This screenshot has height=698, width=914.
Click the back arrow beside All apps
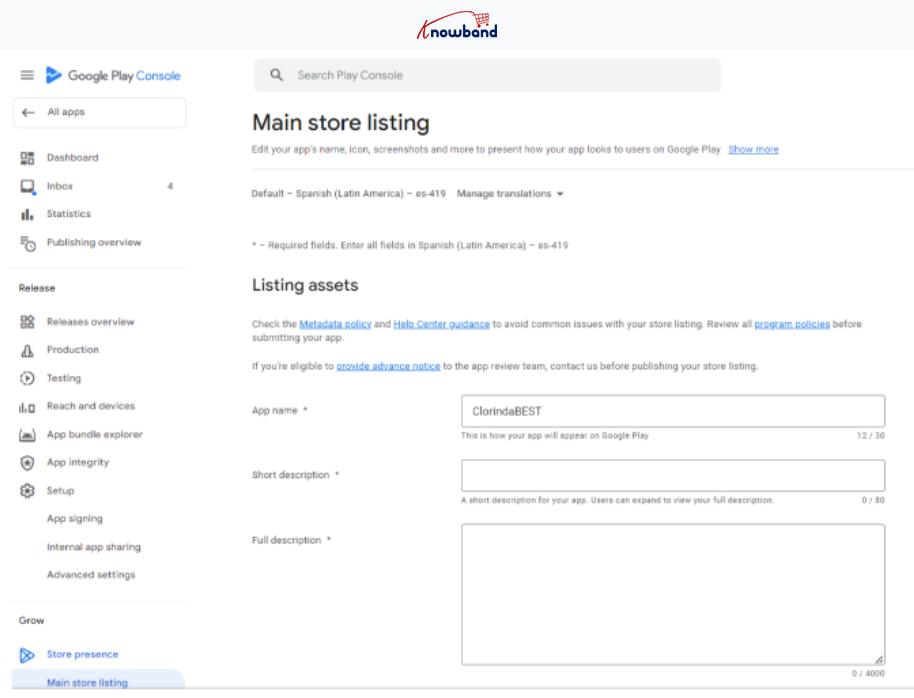[28, 113]
